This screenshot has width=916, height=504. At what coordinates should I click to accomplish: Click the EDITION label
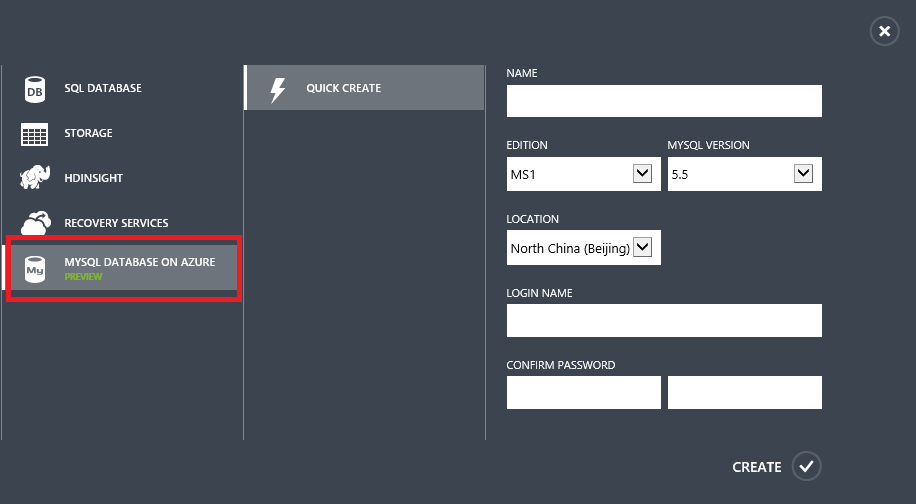(527, 145)
